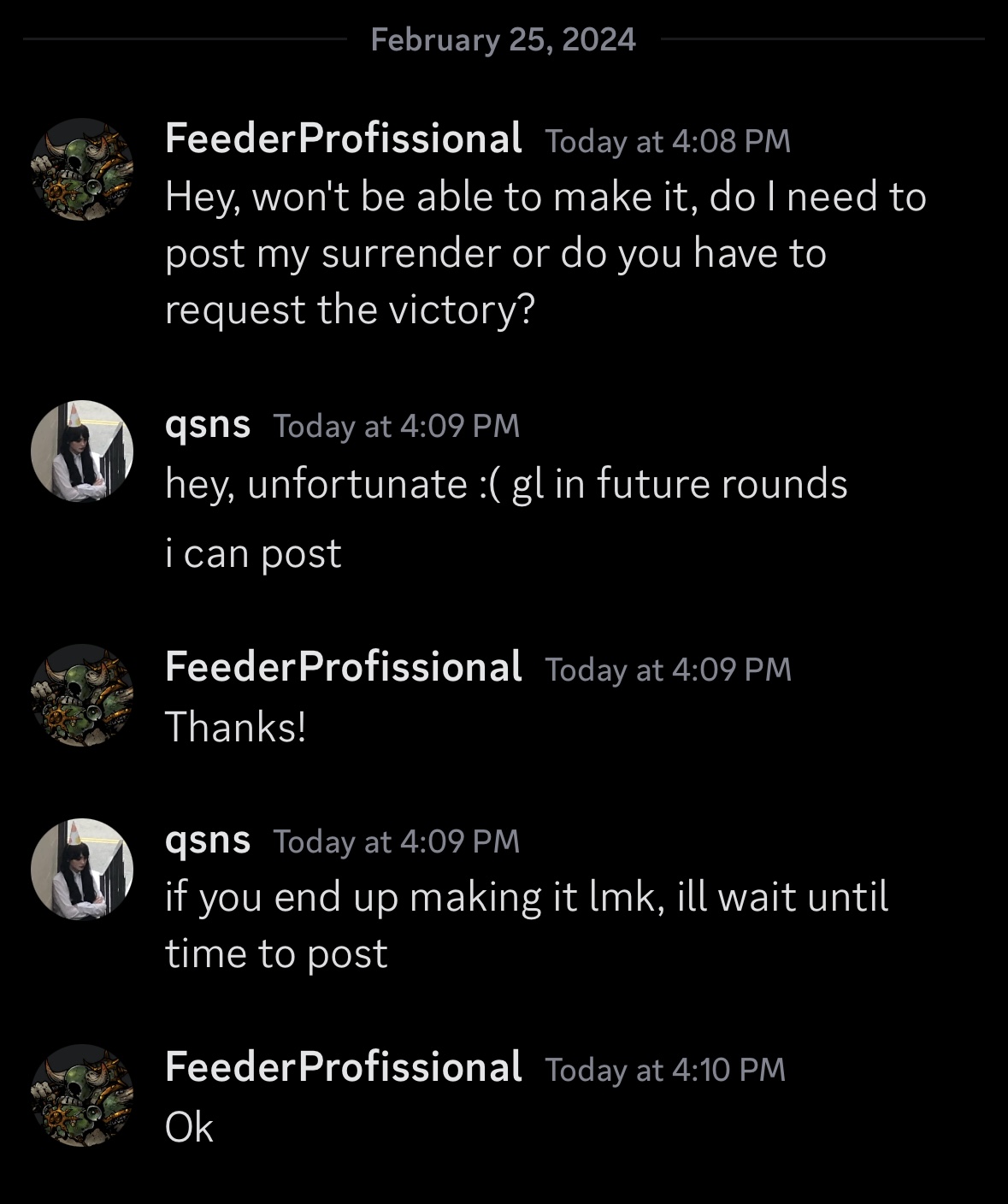Viewport: 1008px width, 1204px height.
Task: Click the "Ok" message text
Action: coord(189,1127)
